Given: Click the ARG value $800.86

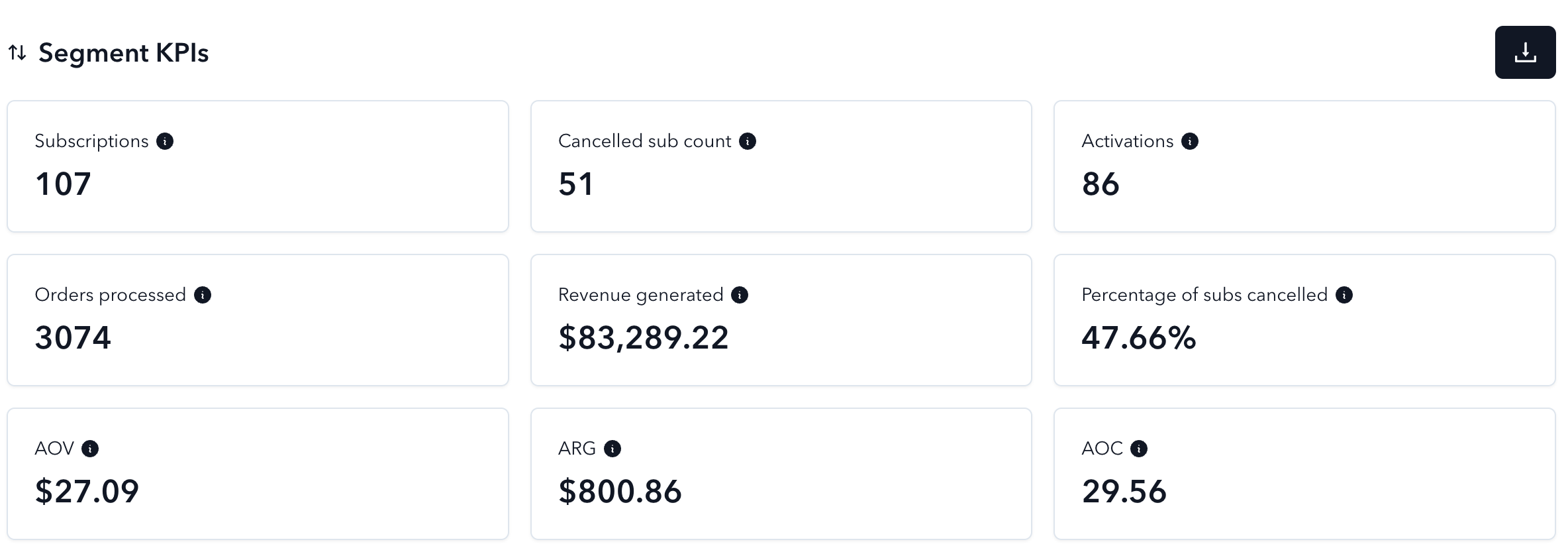Looking at the screenshot, I should 620,491.
